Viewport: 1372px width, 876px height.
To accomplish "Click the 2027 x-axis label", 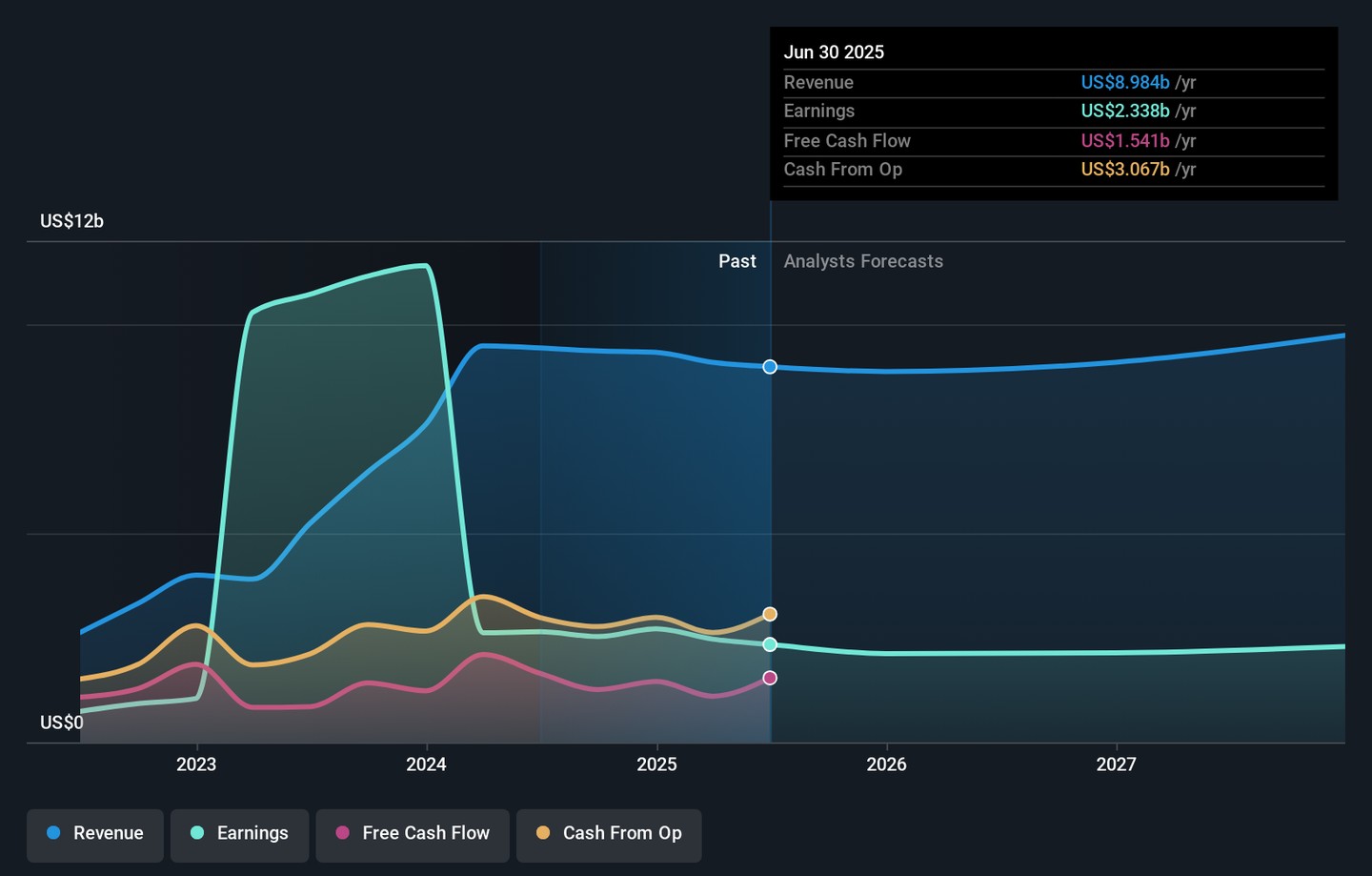I will click(x=1116, y=764).
